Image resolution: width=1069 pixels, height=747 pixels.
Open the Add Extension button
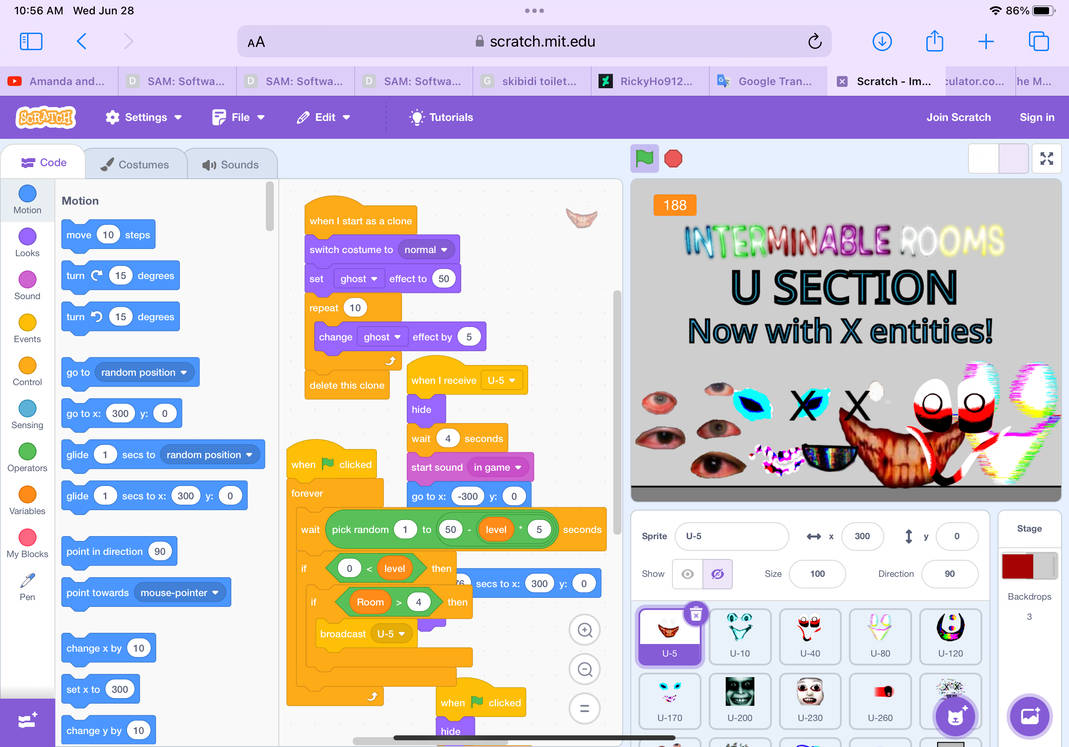tap(27, 721)
